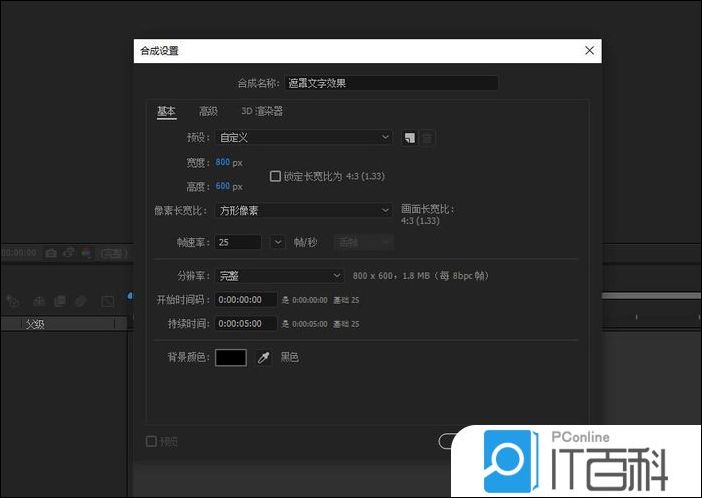Open the frame rate arrow dropdown
Screen dimensions: 702x498
[x=277, y=242]
